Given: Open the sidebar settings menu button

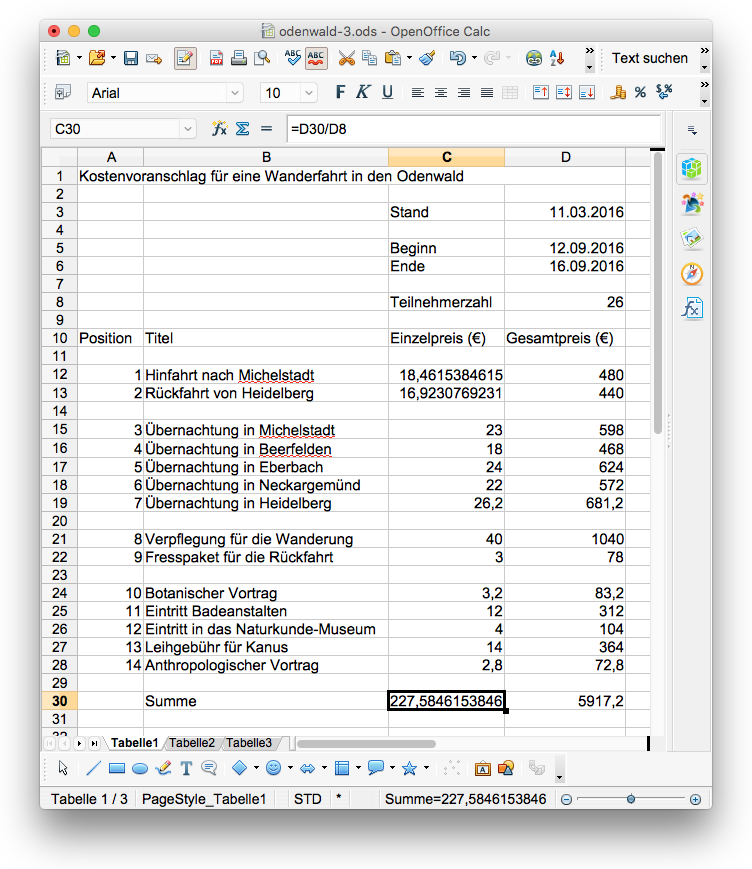Looking at the screenshot, I should tap(692, 130).
